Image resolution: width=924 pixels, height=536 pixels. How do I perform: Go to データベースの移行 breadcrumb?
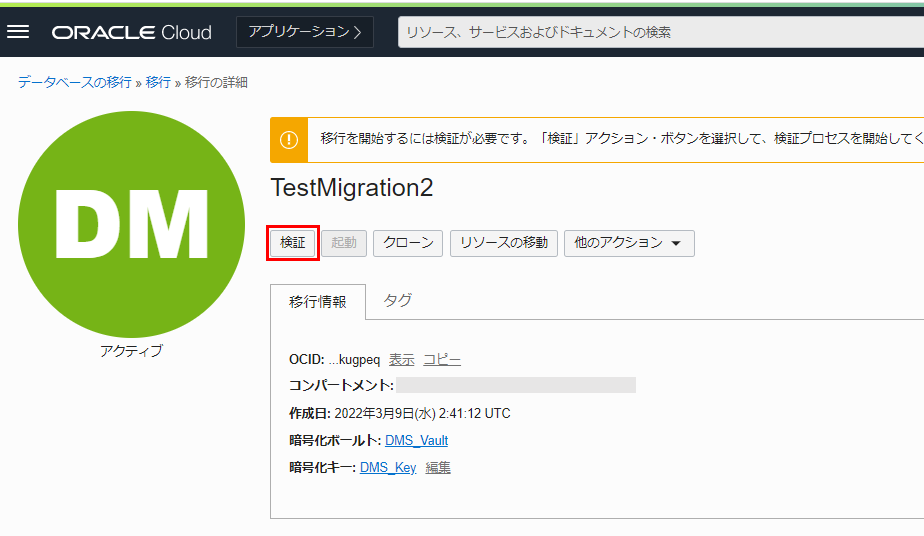point(74,82)
